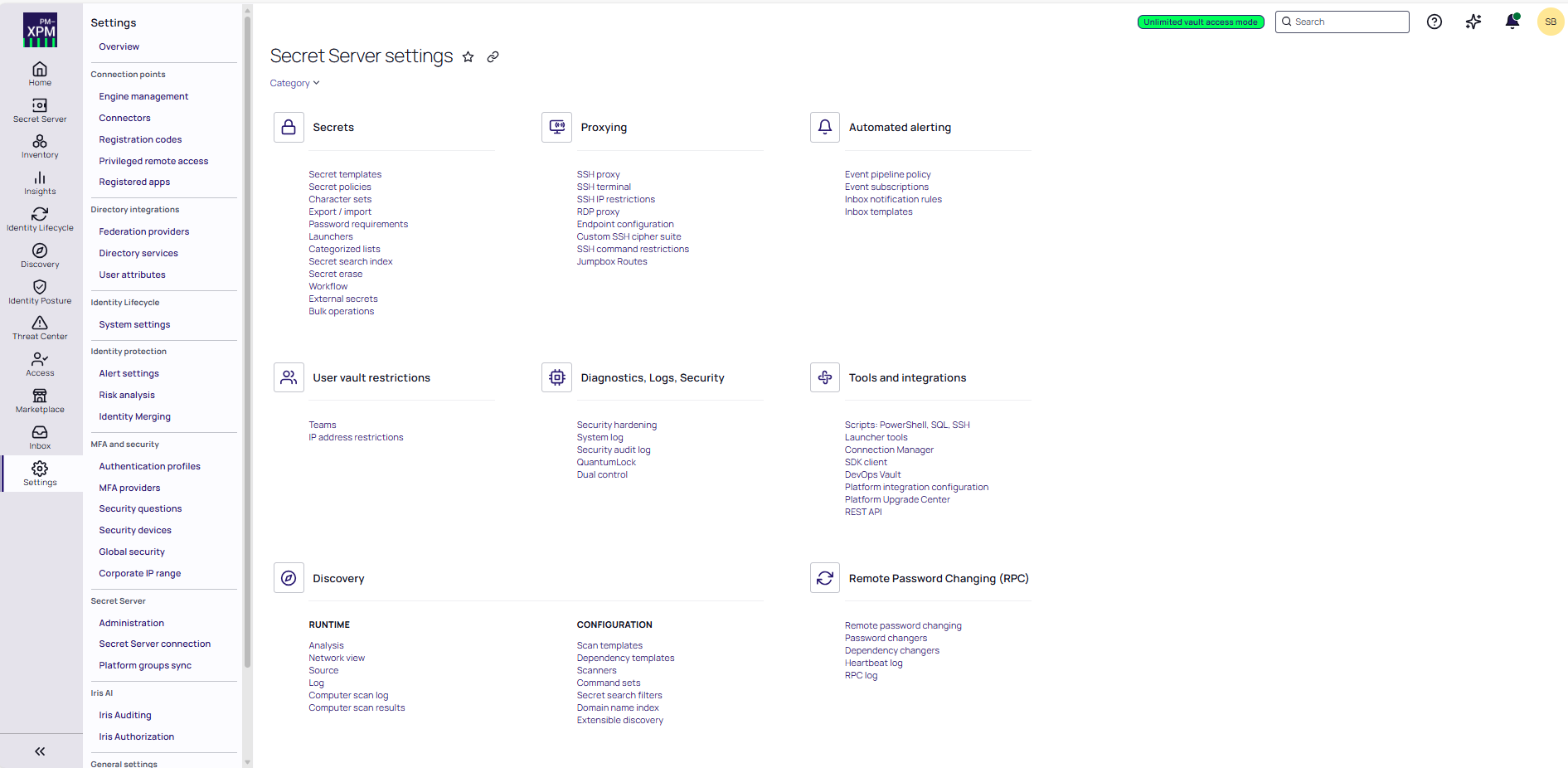
Task: Open the Secret templates link
Action: coord(345,175)
